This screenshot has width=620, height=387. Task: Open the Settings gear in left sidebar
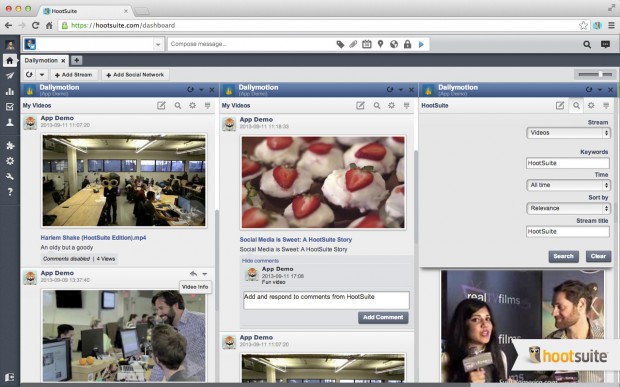coord(9,161)
